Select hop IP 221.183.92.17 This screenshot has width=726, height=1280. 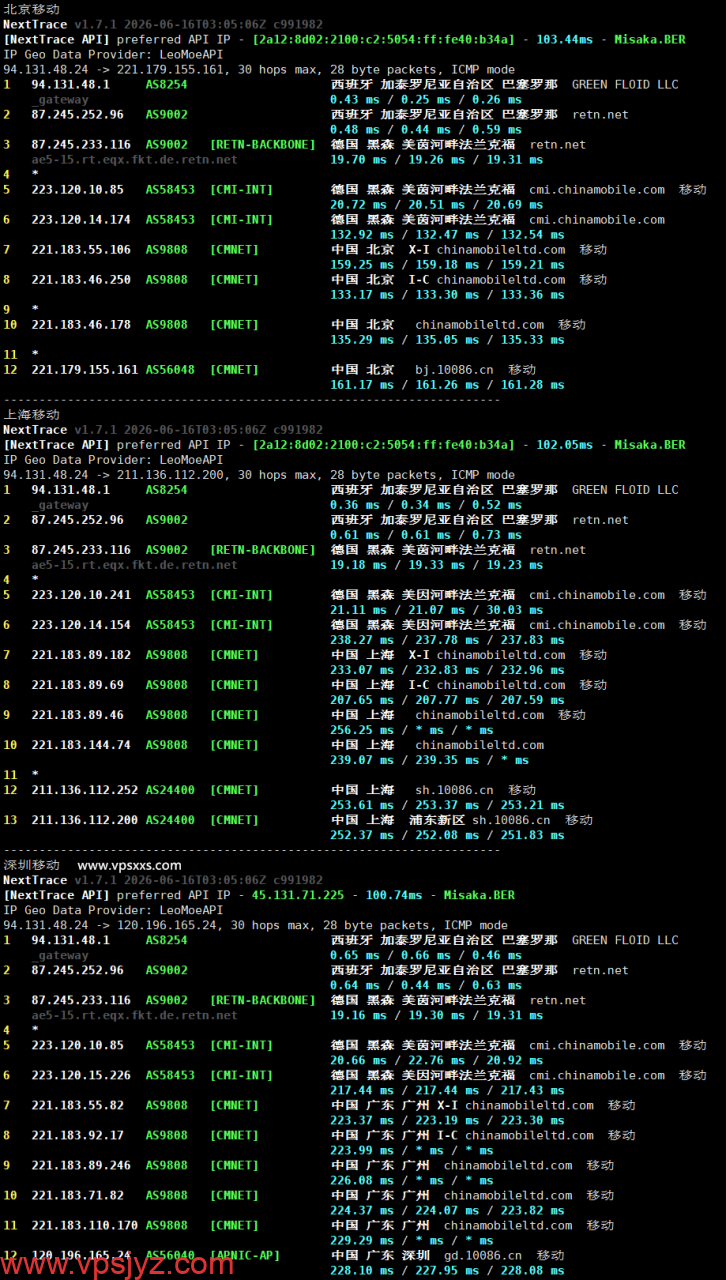(x=77, y=1135)
